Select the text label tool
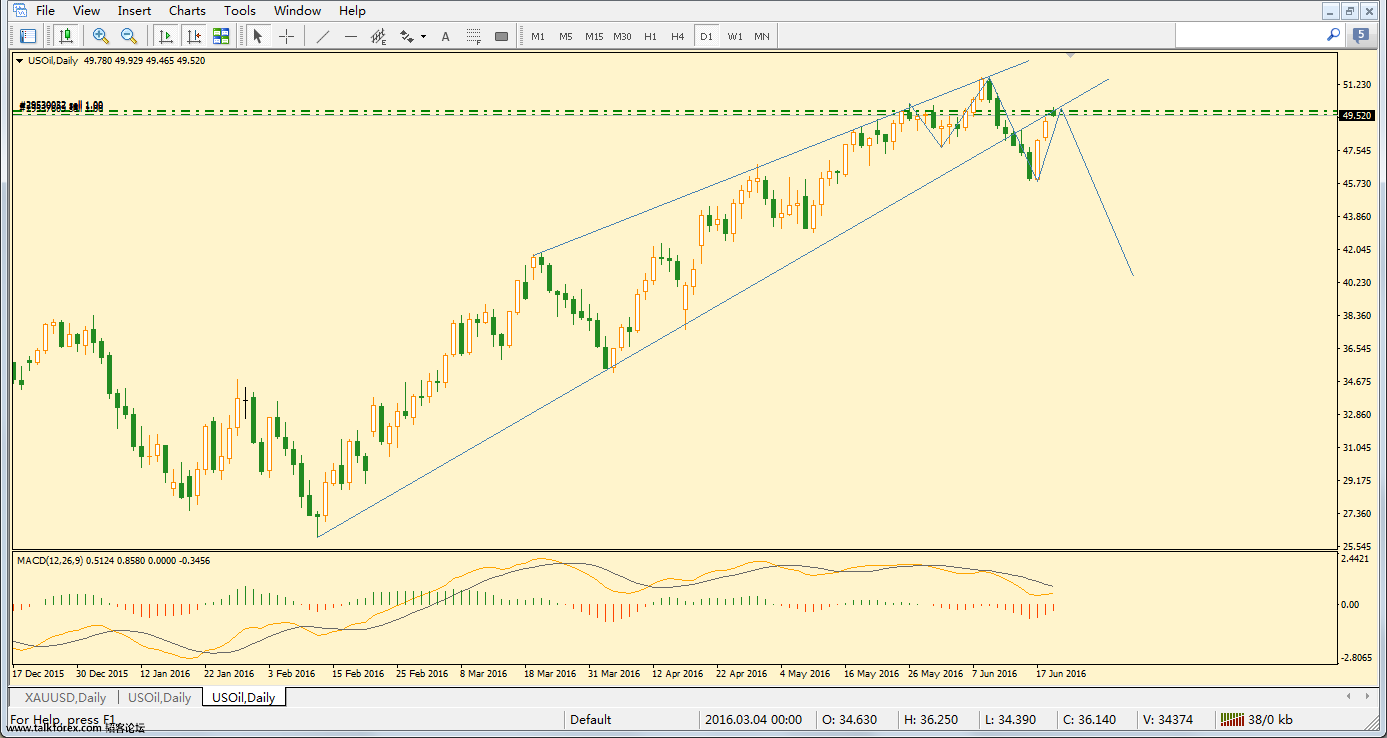Image resolution: width=1387 pixels, height=738 pixels. click(x=474, y=36)
